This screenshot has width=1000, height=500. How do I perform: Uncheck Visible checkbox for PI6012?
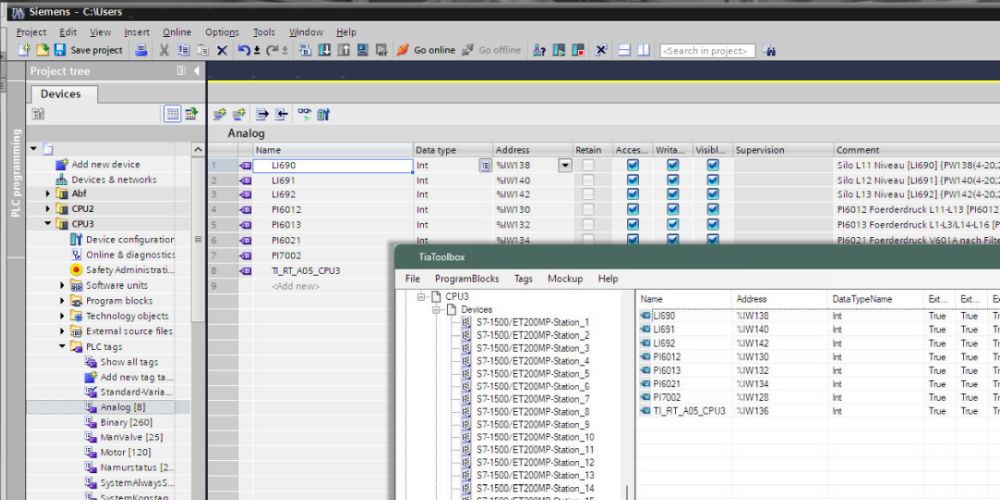[713, 209]
